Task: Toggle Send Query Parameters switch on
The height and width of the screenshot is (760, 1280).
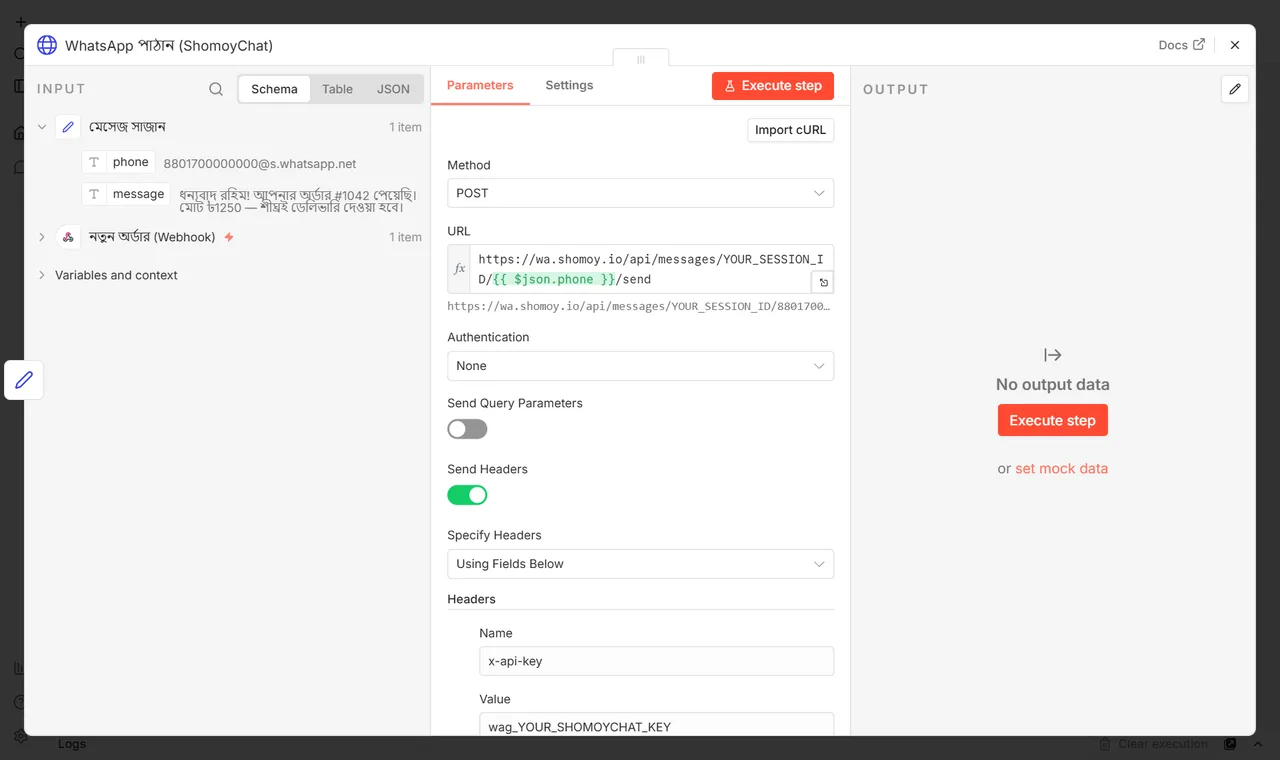Action: coord(467,429)
